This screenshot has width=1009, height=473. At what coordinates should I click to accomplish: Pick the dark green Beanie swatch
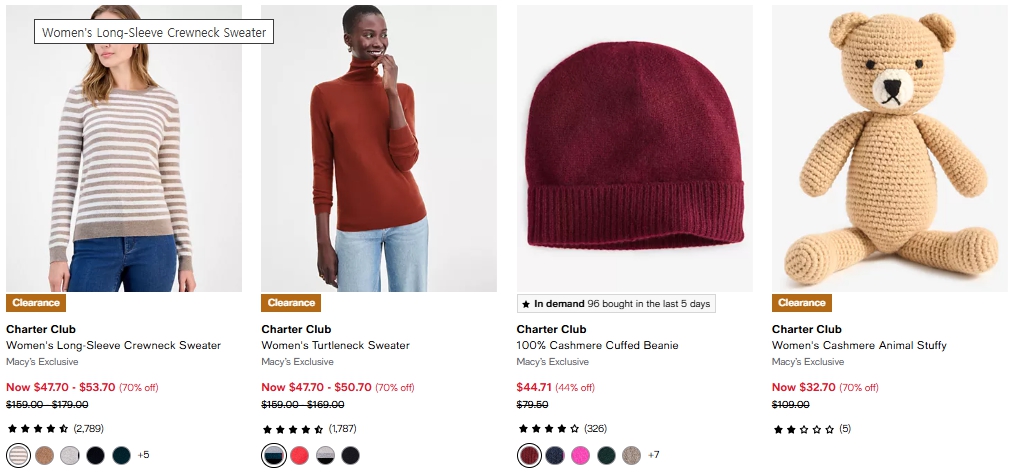tap(606, 456)
